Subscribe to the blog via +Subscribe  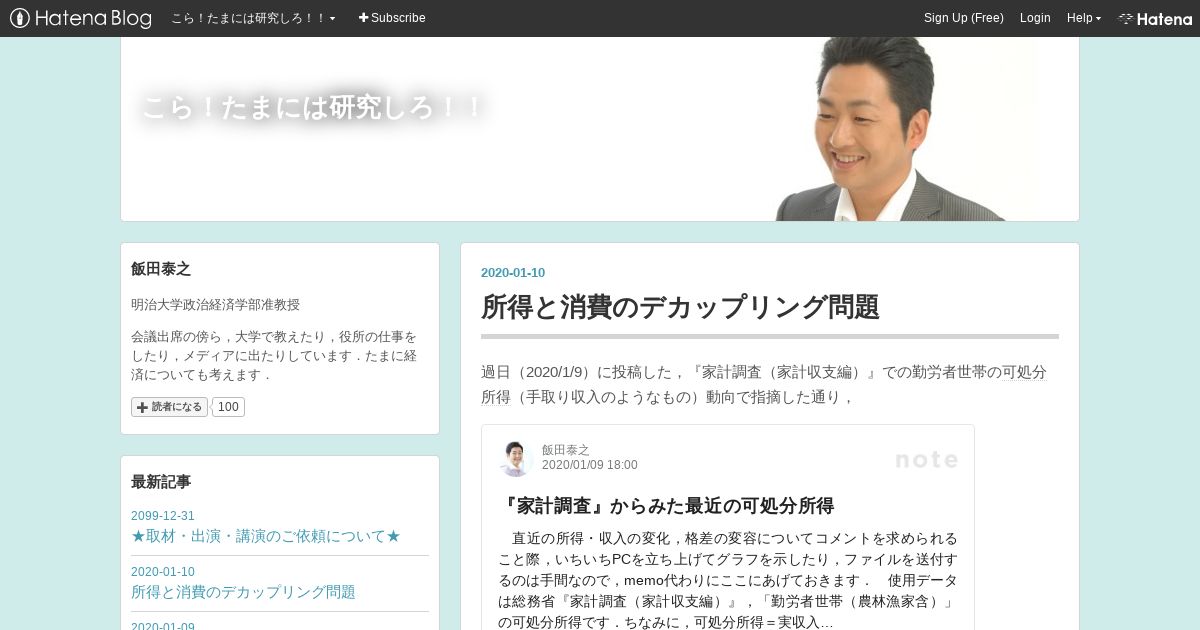tap(392, 18)
